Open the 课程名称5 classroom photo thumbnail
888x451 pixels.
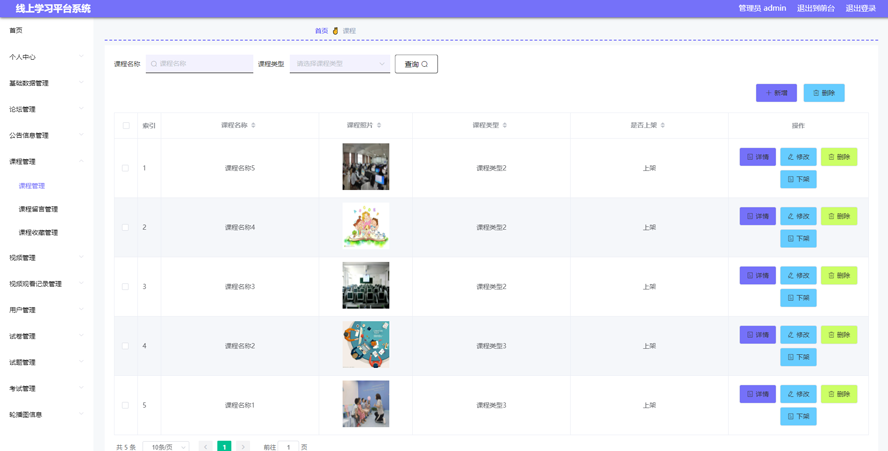click(366, 167)
